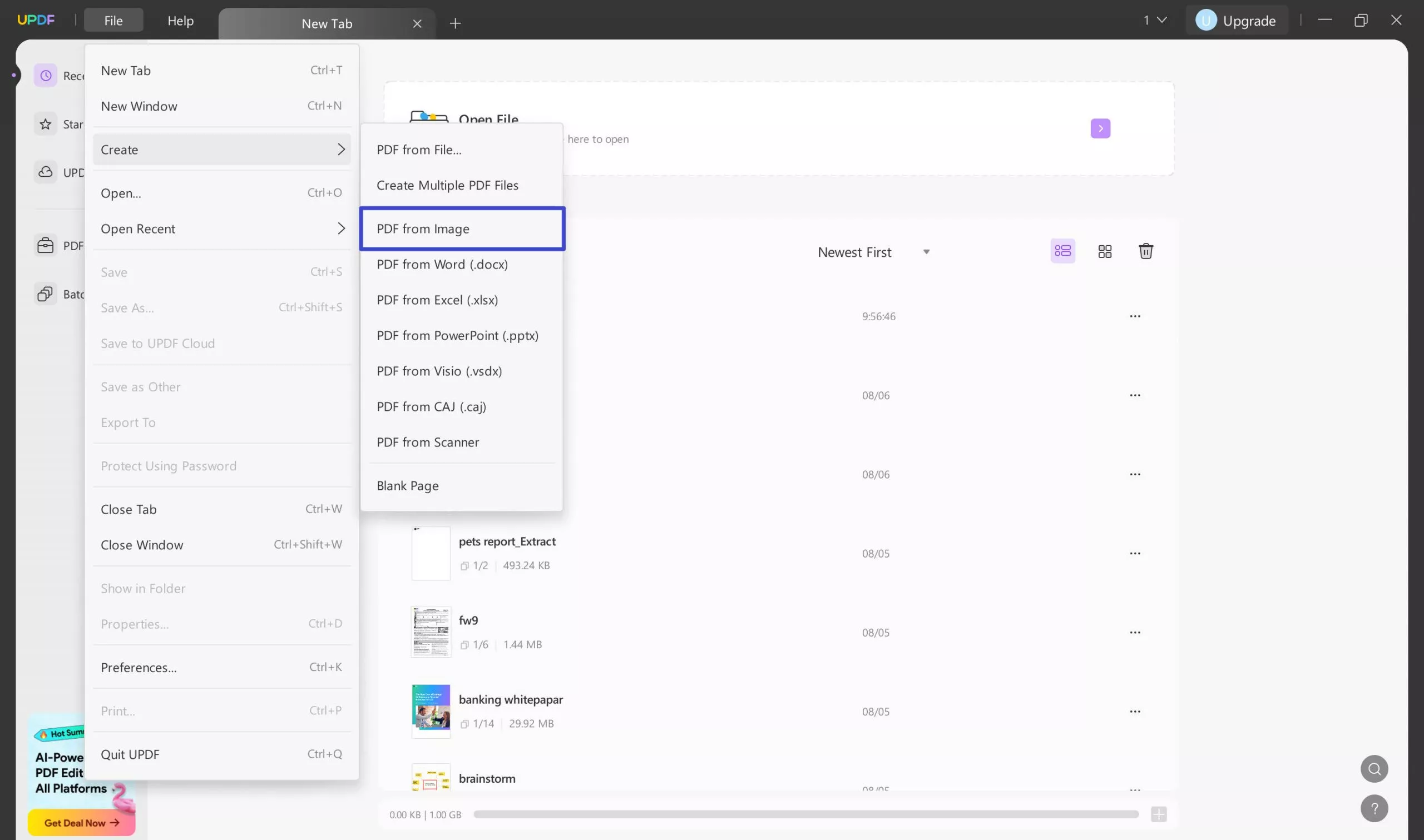The width and height of the screenshot is (1424, 840).
Task: Select PDF from Word (.docx) option
Action: pyautogui.click(x=442, y=264)
